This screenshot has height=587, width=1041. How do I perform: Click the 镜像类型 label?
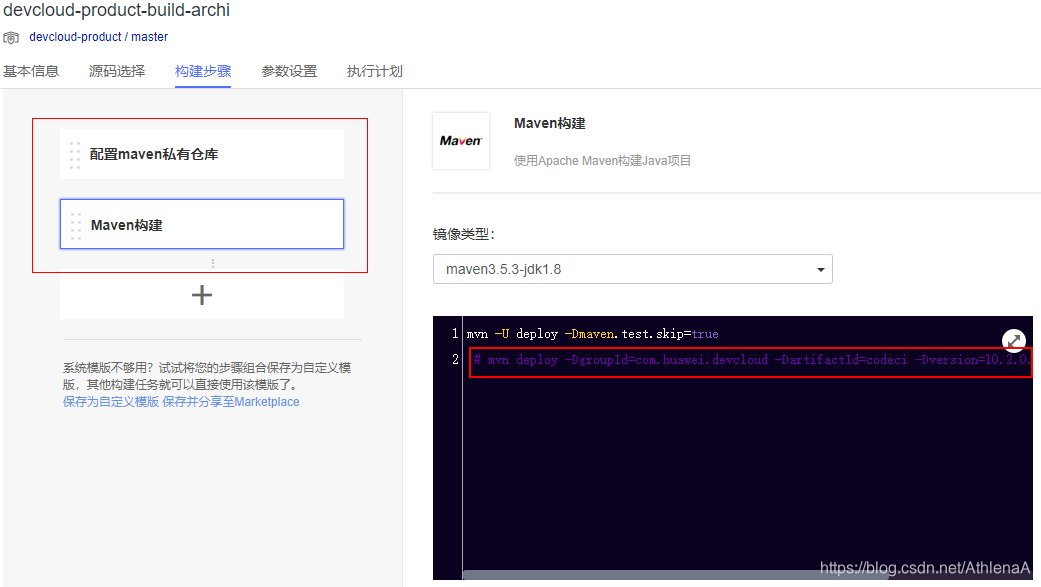tap(463, 234)
